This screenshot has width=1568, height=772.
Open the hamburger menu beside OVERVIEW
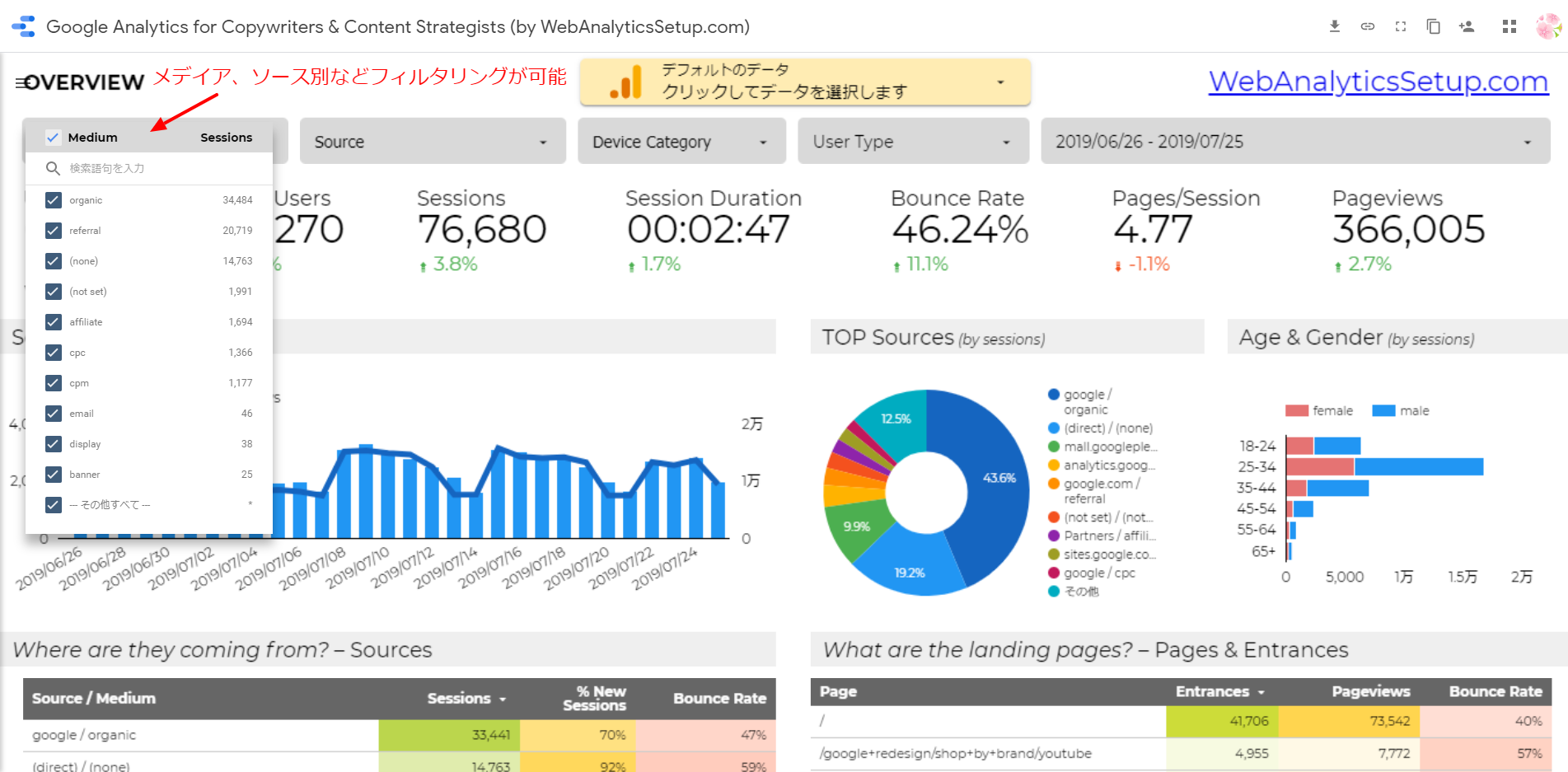(x=21, y=82)
